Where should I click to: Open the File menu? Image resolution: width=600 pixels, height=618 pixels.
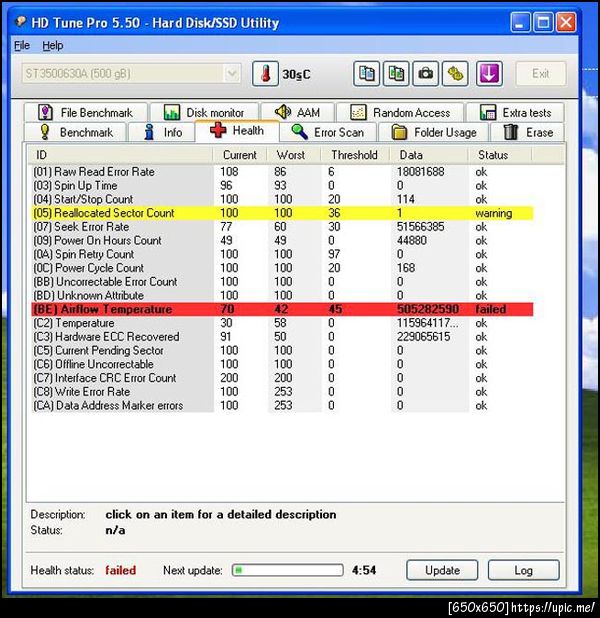pyautogui.click(x=22, y=46)
